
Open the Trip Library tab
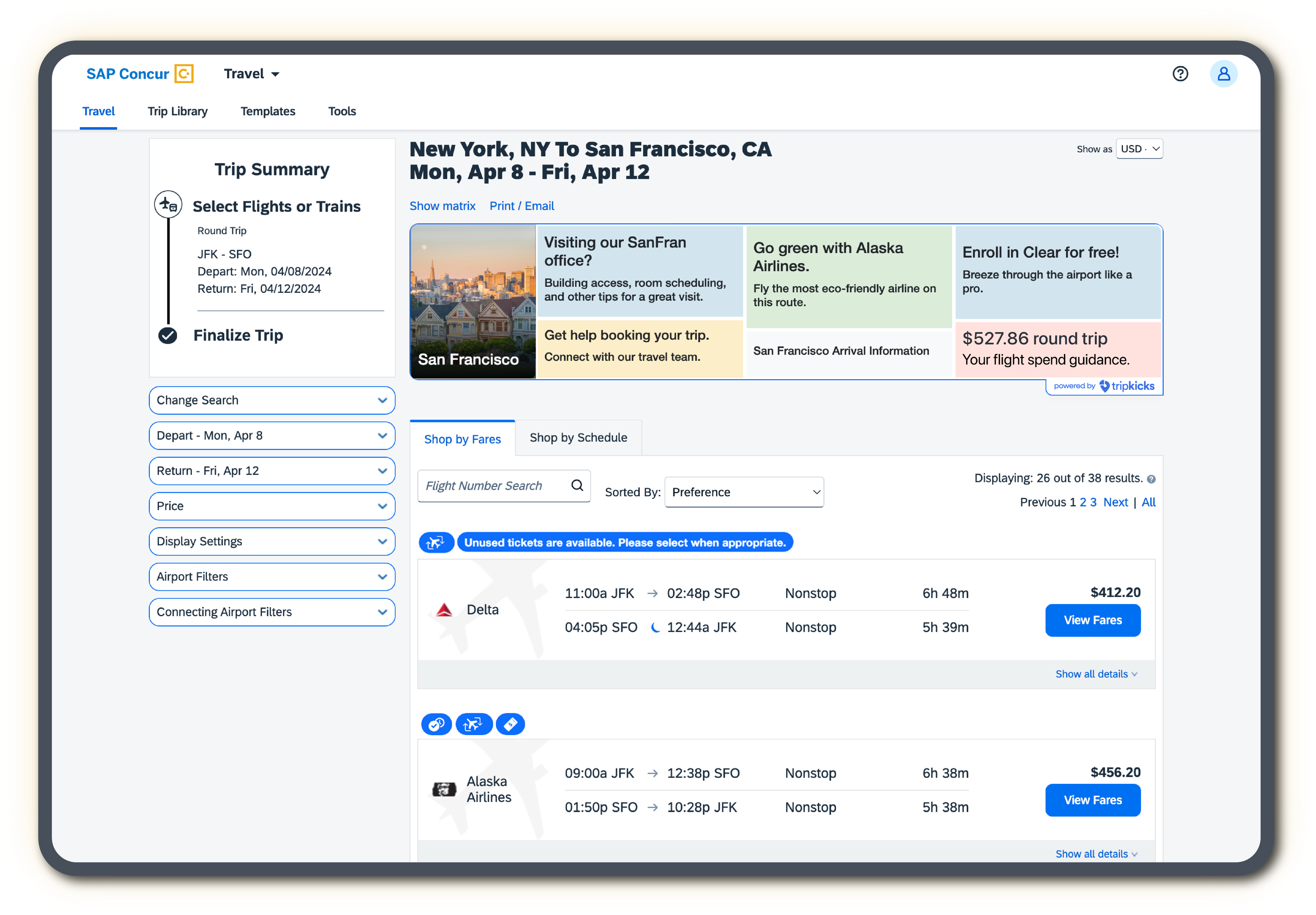point(177,111)
